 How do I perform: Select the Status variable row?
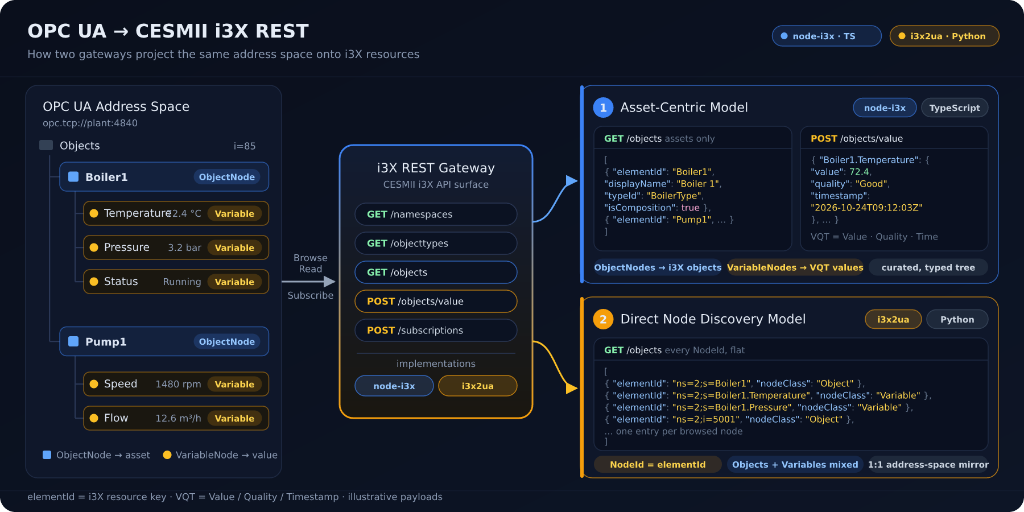(176, 281)
